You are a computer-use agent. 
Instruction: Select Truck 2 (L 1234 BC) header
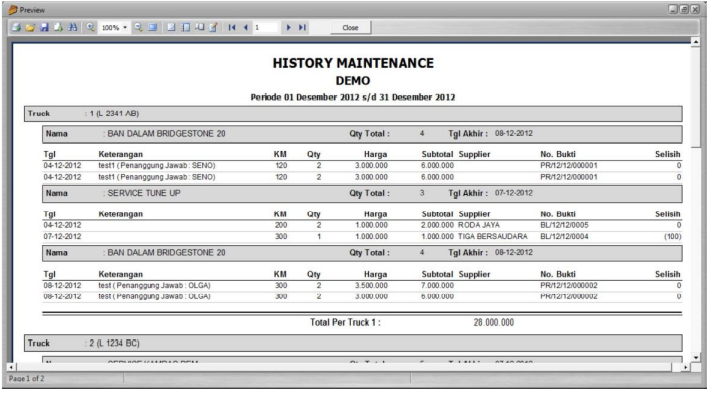pyautogui.click(x=353, y=343)
